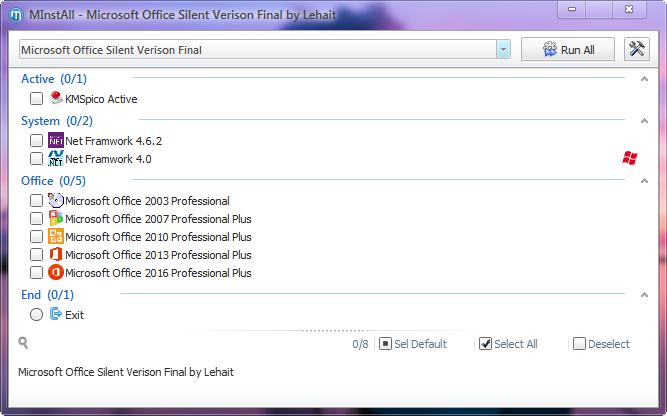Click the Office 2007 Professional Plus icon
Viewport: 667px width, 416px height.
point(56,218)
